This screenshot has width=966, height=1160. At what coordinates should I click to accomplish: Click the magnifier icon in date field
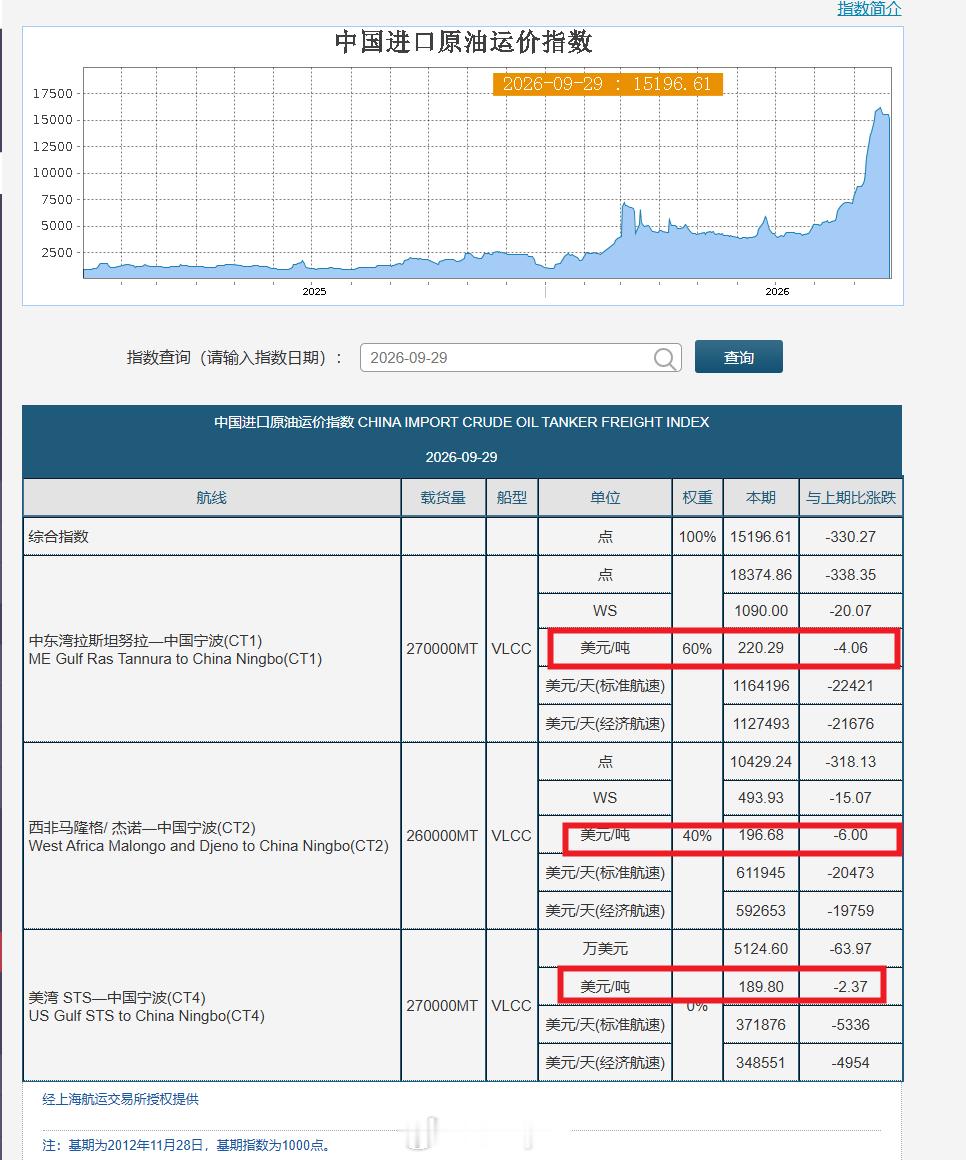coord(664,359)
